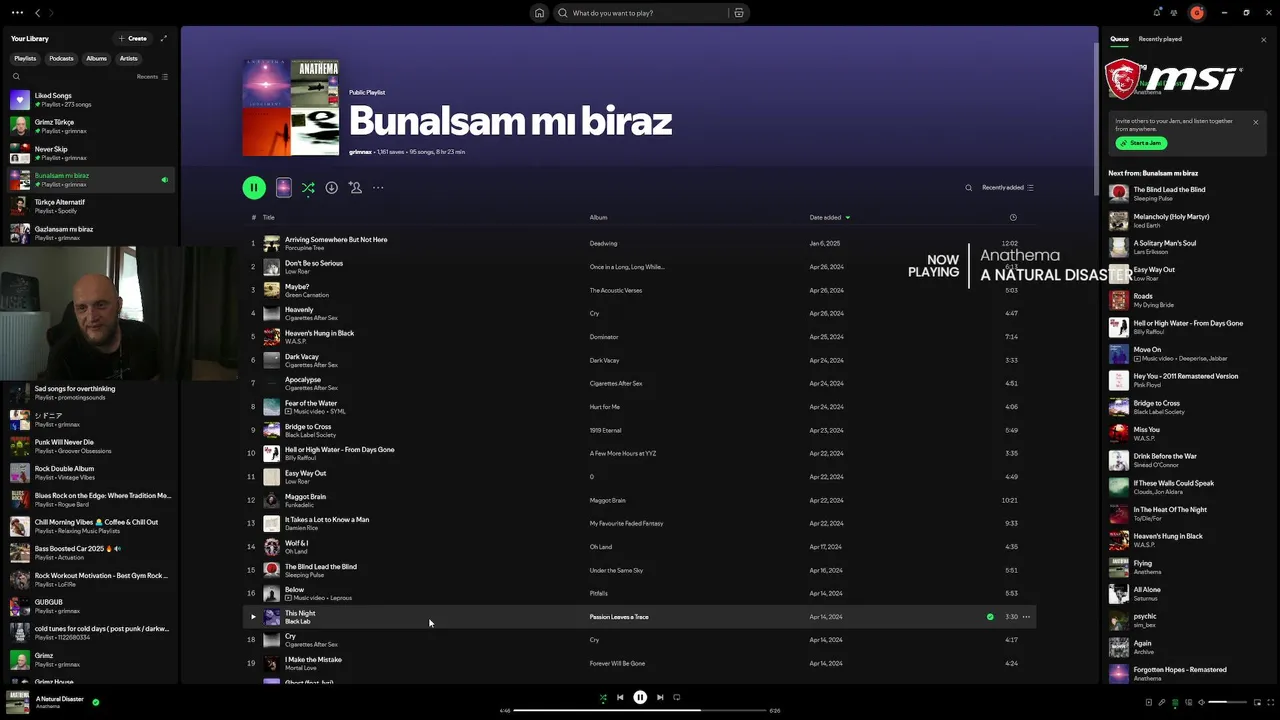Open the Create menu in library
The width and height of the screenshot is (1280, 720).
pyautogui.click(x=133, y=38)
